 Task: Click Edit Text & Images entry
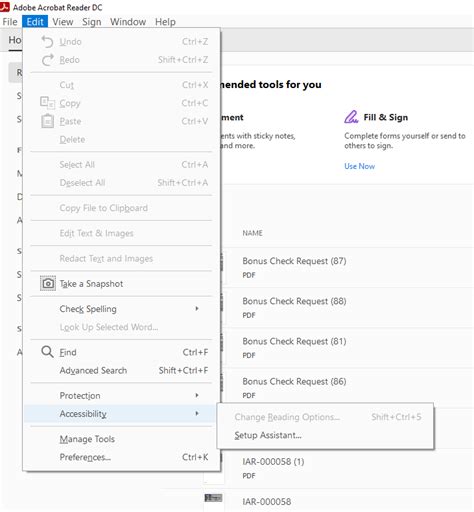point(121,233)
